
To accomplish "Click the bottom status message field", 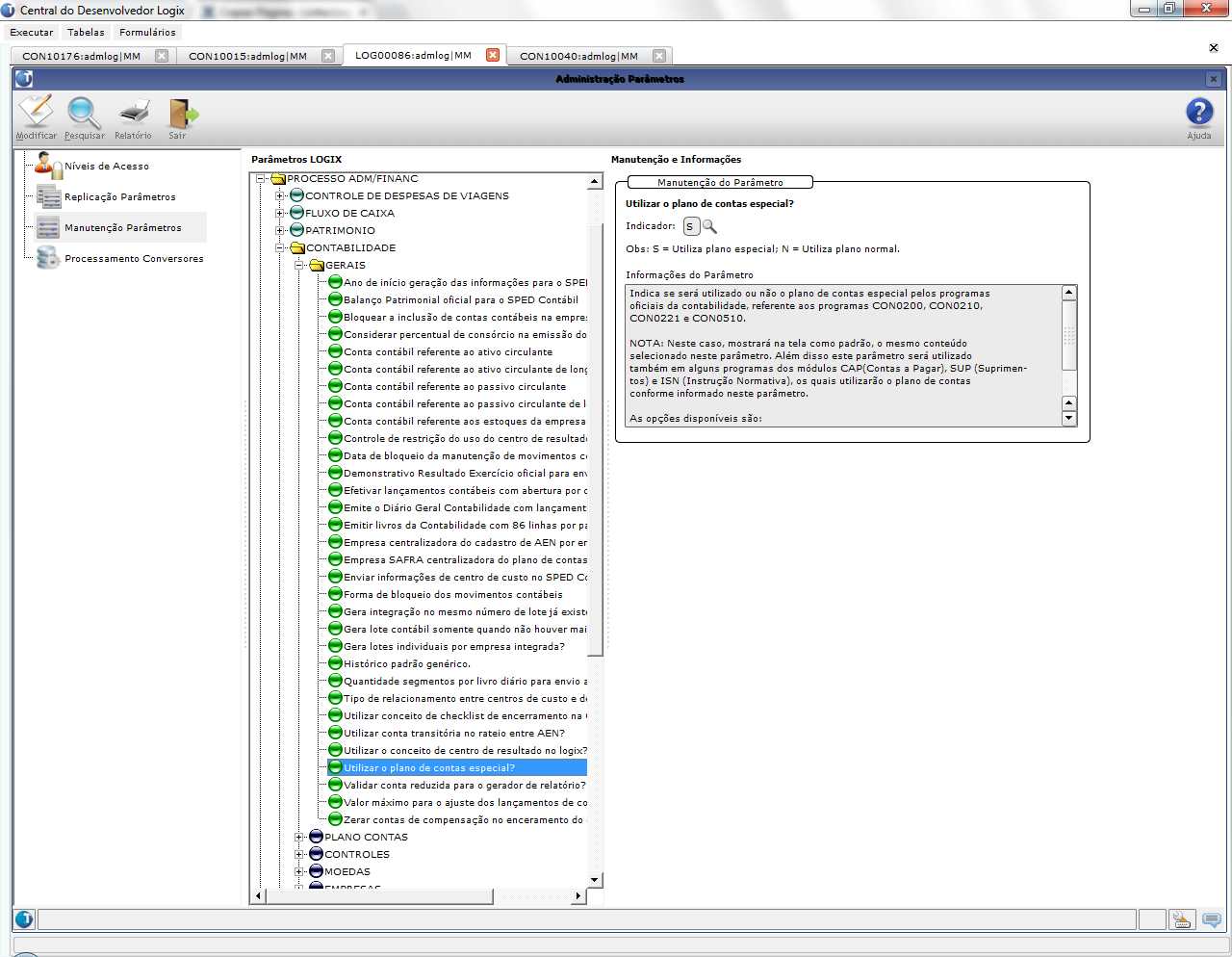I will (x=586, y=919).
